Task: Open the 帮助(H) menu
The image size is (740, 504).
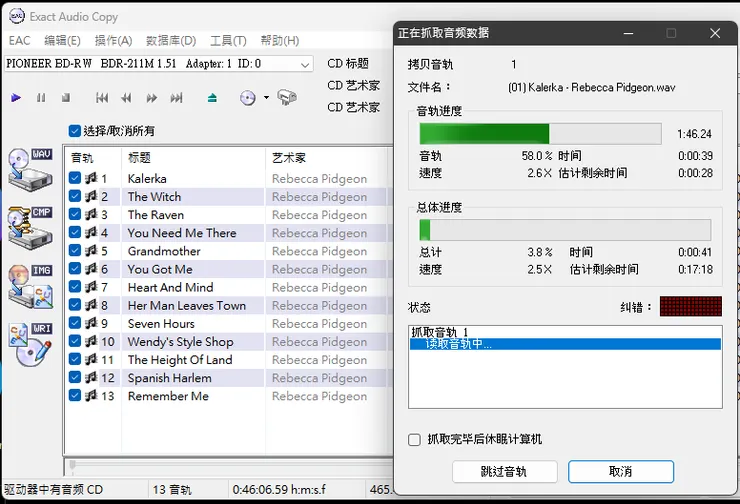Action: point(280,41)
